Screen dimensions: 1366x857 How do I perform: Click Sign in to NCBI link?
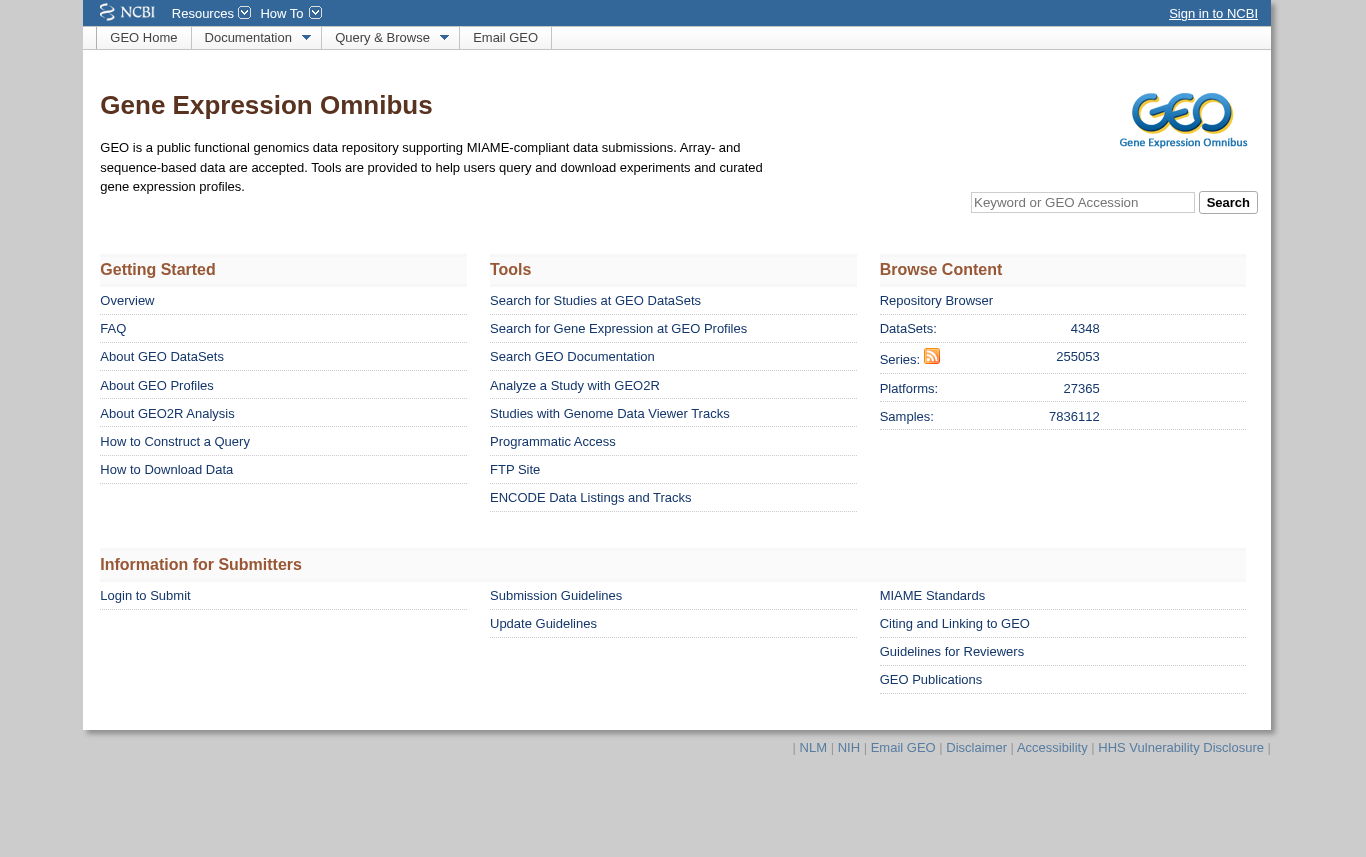tap(1213, 13)
